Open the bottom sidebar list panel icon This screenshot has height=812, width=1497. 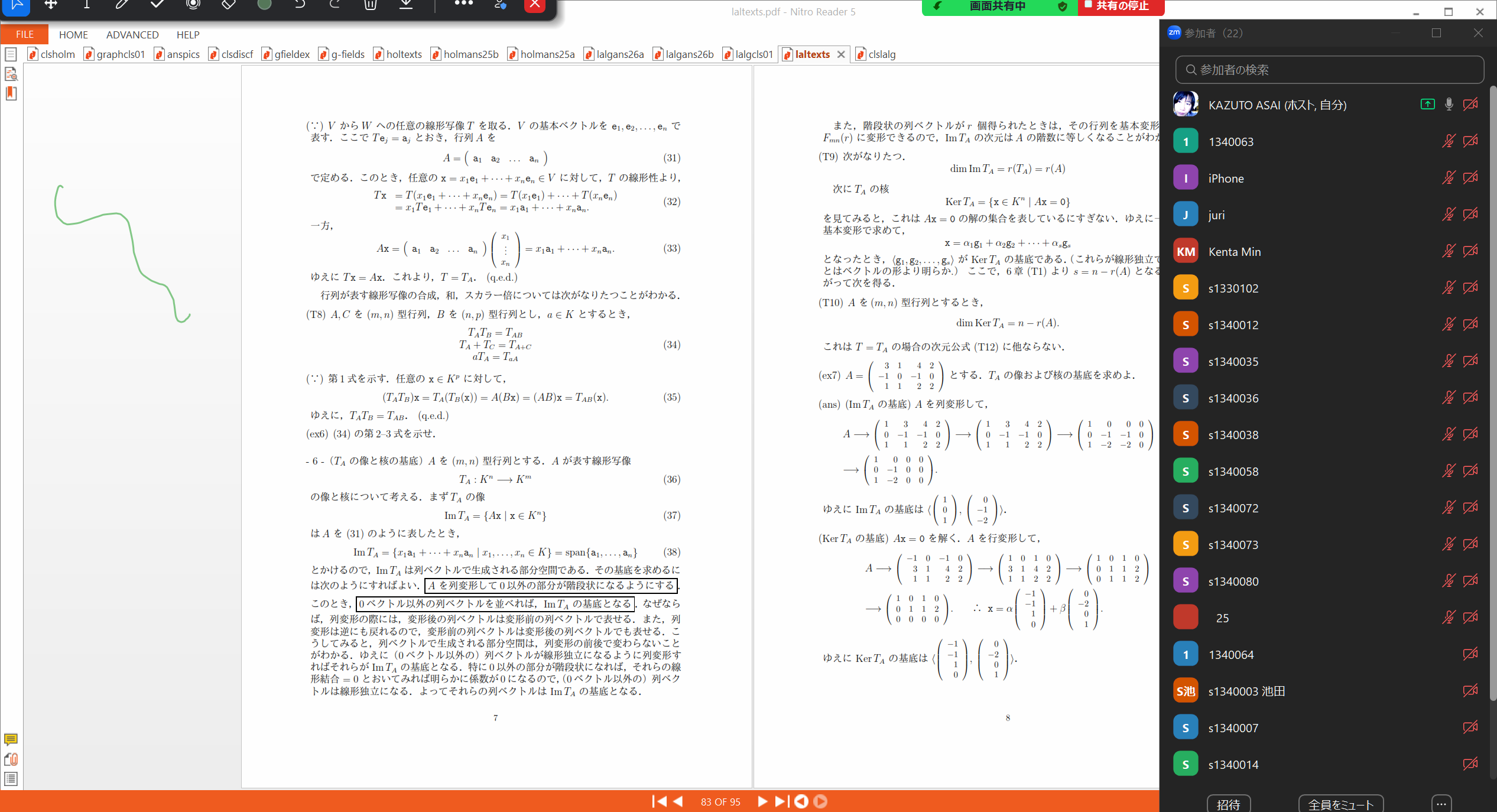pyautogui.click(x=11, y=779)
